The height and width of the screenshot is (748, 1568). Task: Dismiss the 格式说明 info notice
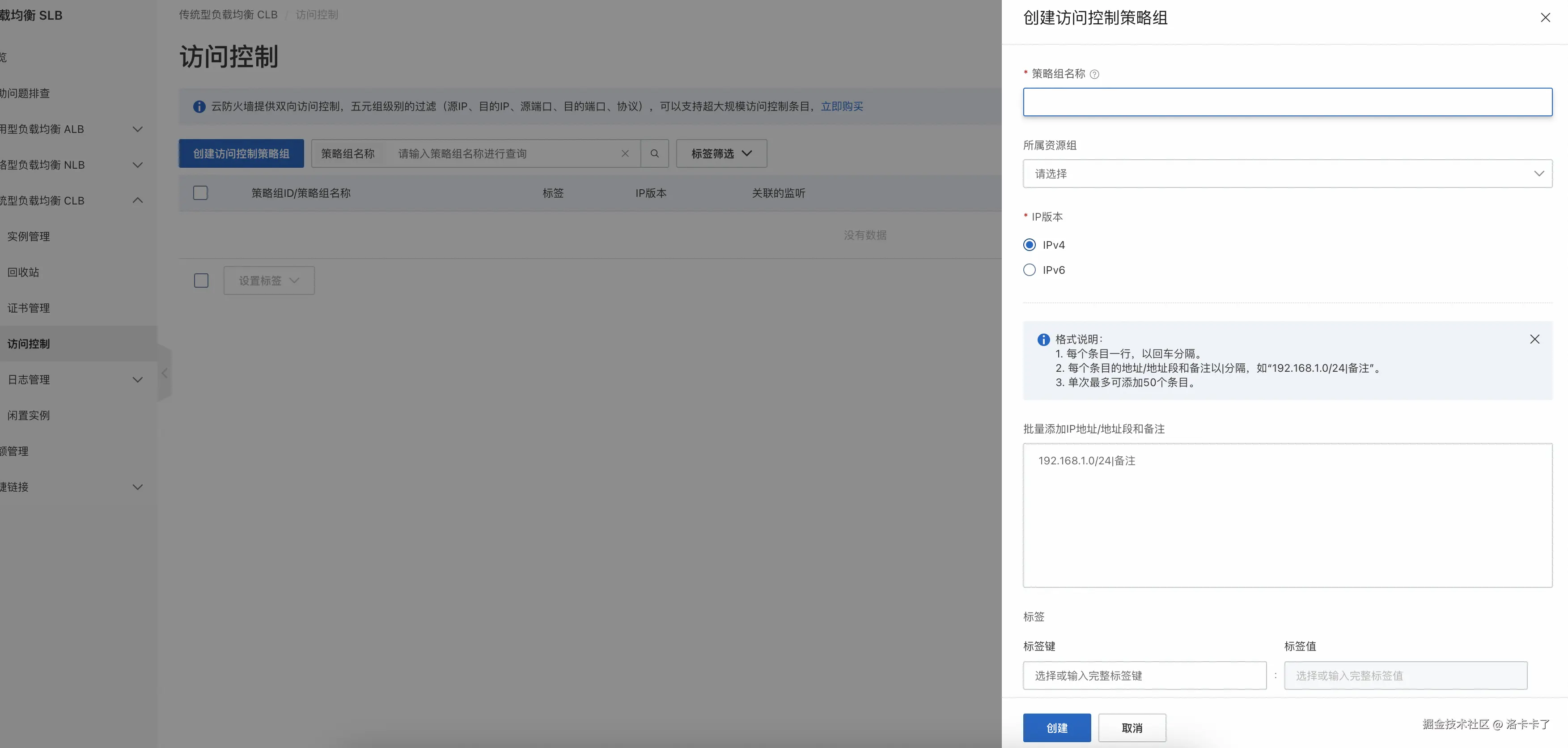point(1534,339)
